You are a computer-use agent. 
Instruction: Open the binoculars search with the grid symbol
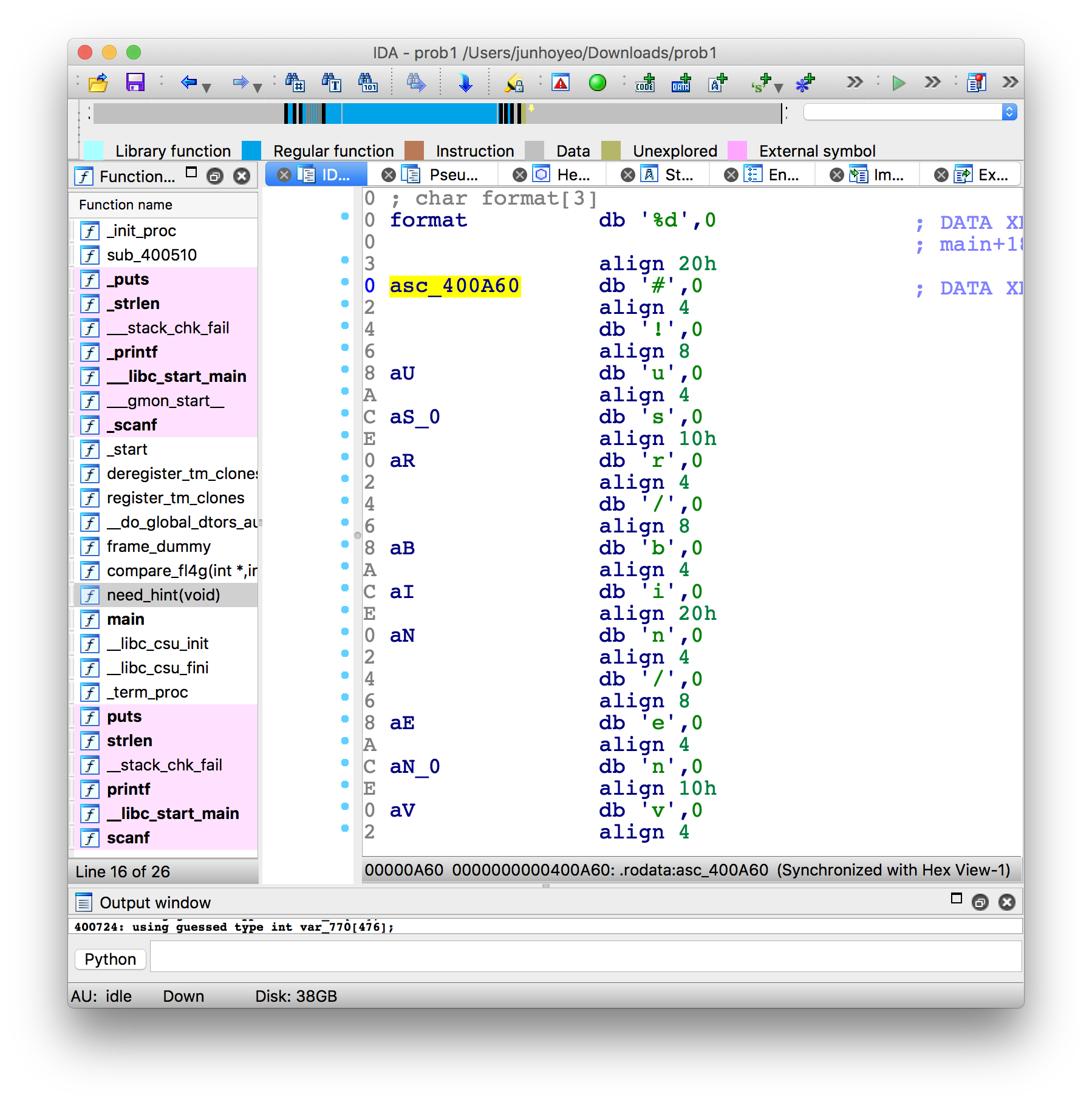click(x=295, y=82)
